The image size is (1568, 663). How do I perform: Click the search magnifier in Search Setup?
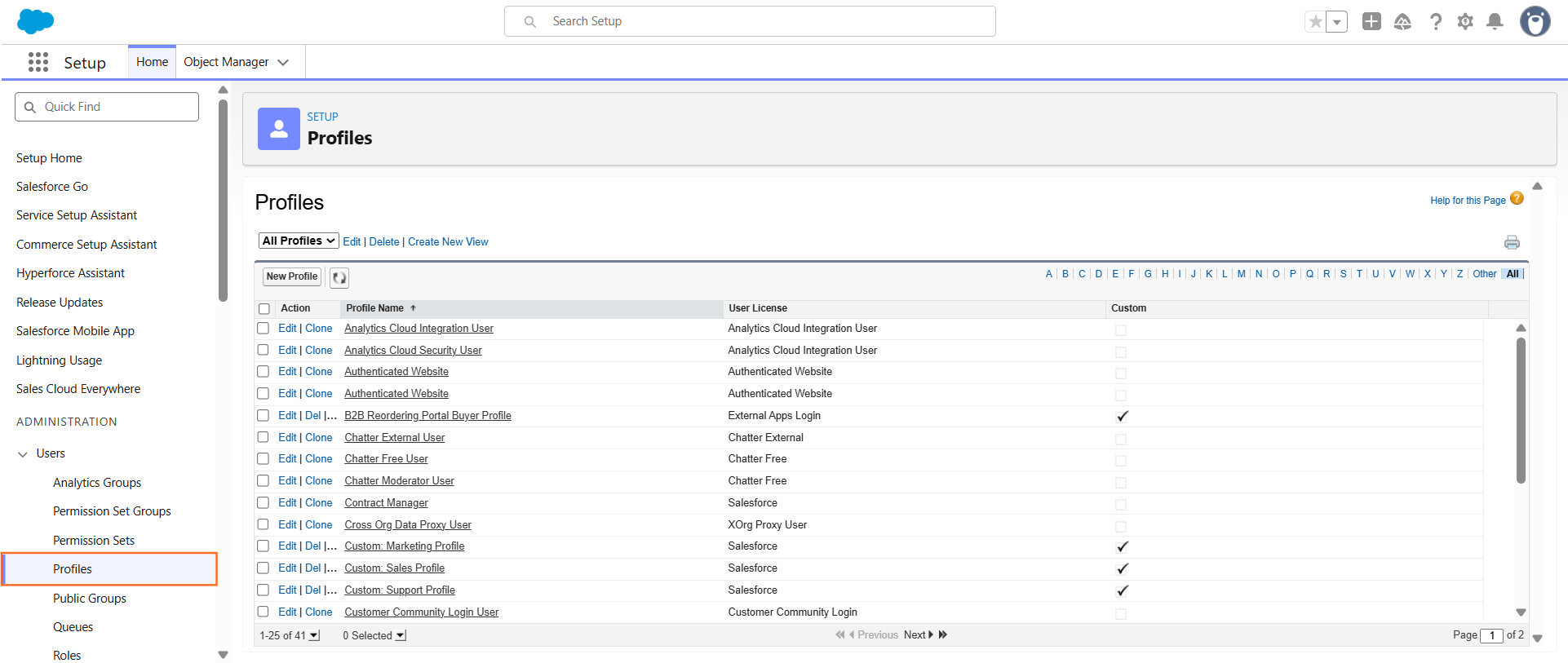(x=530, y=21)
